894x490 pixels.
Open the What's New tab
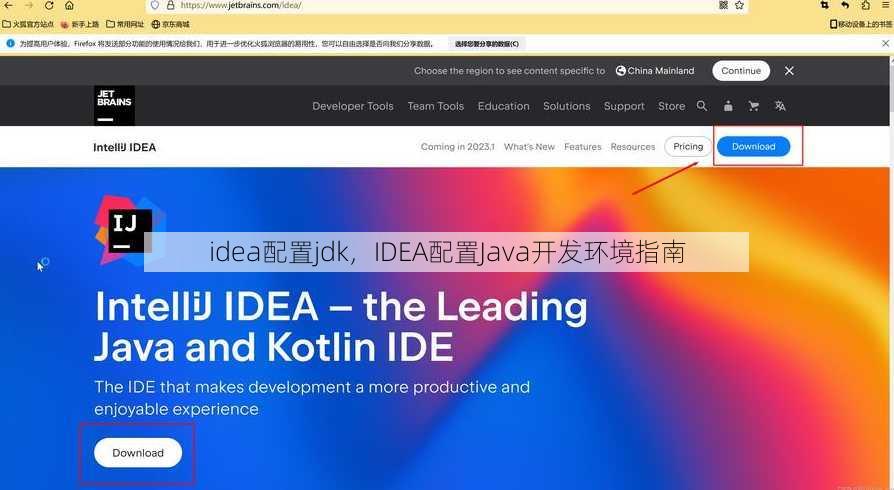tap(529, 147)
